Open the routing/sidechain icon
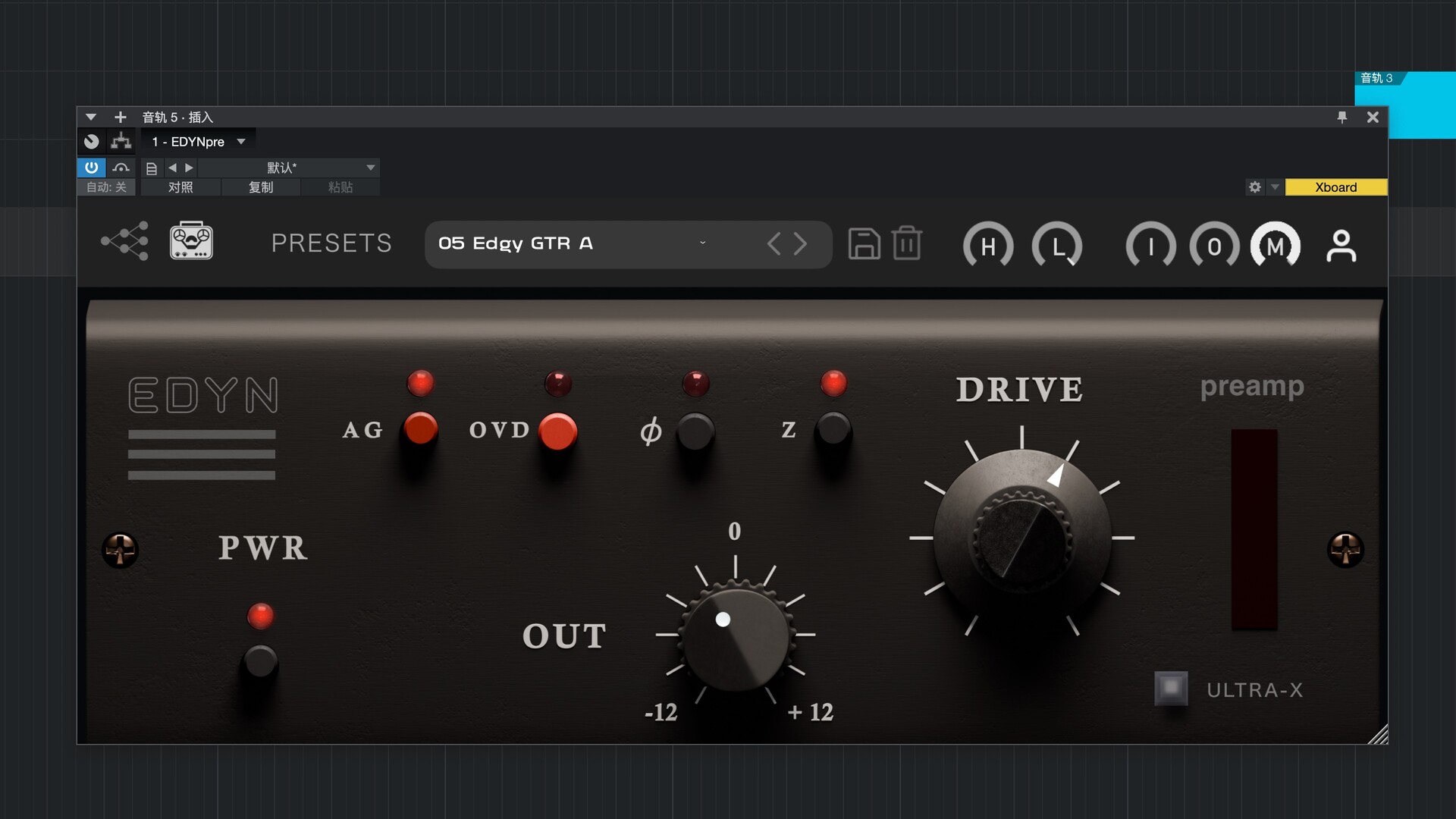 [121, 141]
